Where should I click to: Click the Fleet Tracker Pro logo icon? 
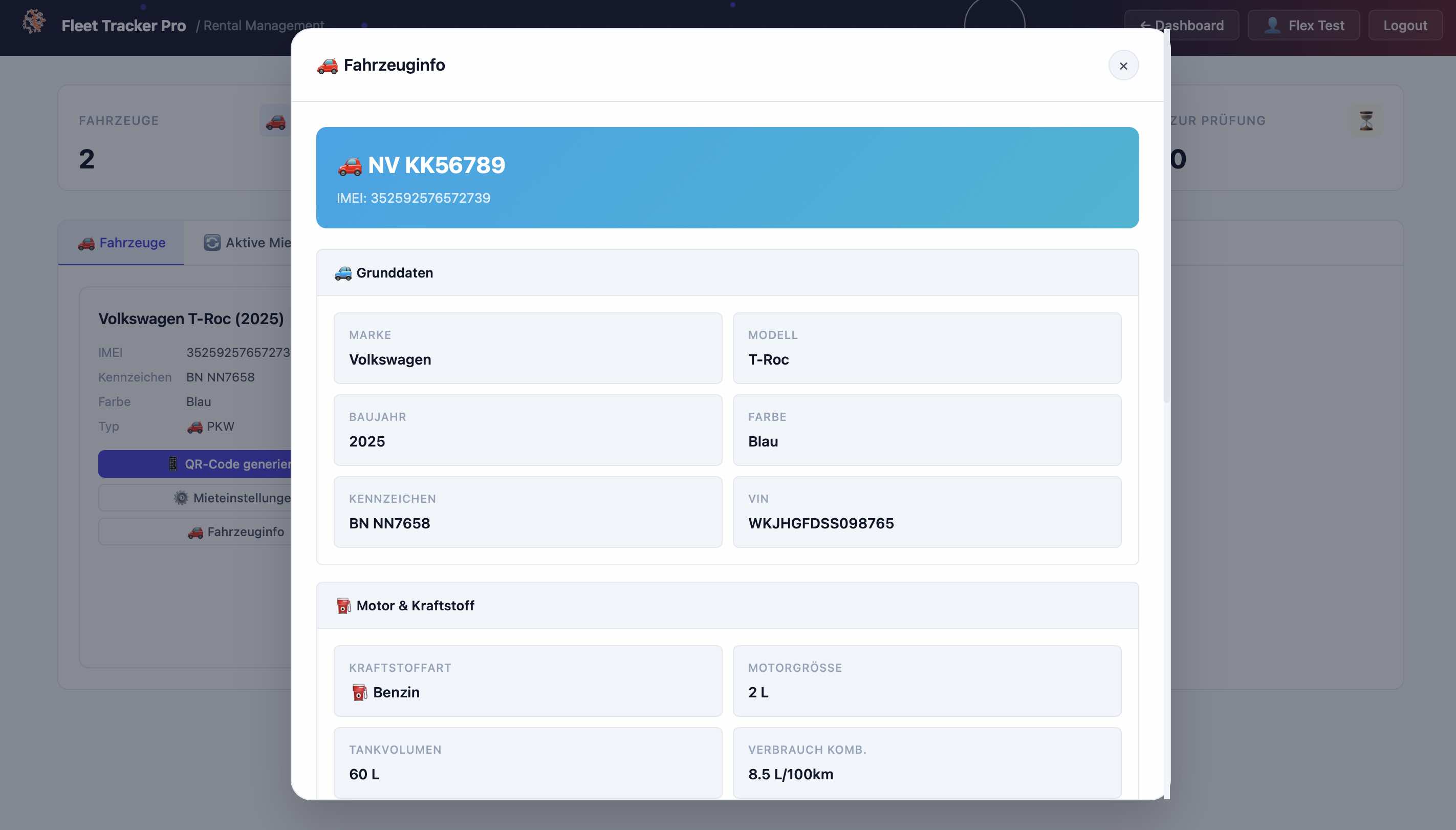pos(34,22)
